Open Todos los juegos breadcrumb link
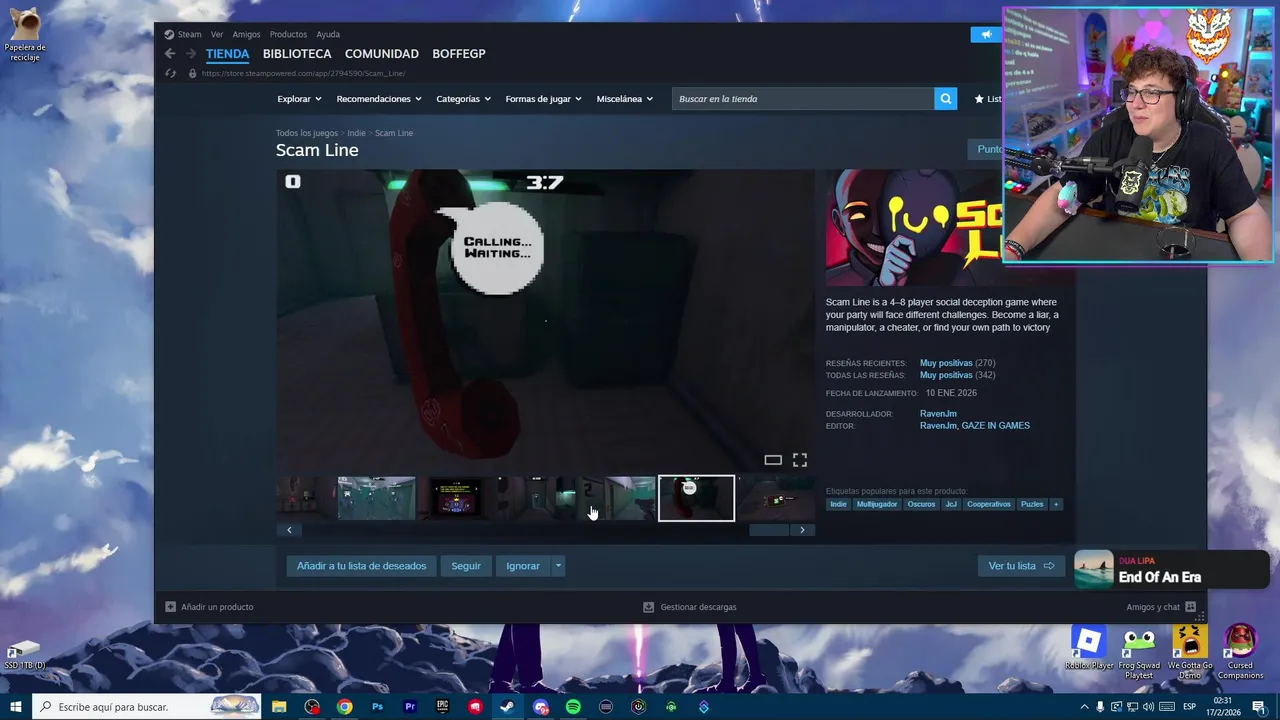1280x720 pixels. point(307,133)
